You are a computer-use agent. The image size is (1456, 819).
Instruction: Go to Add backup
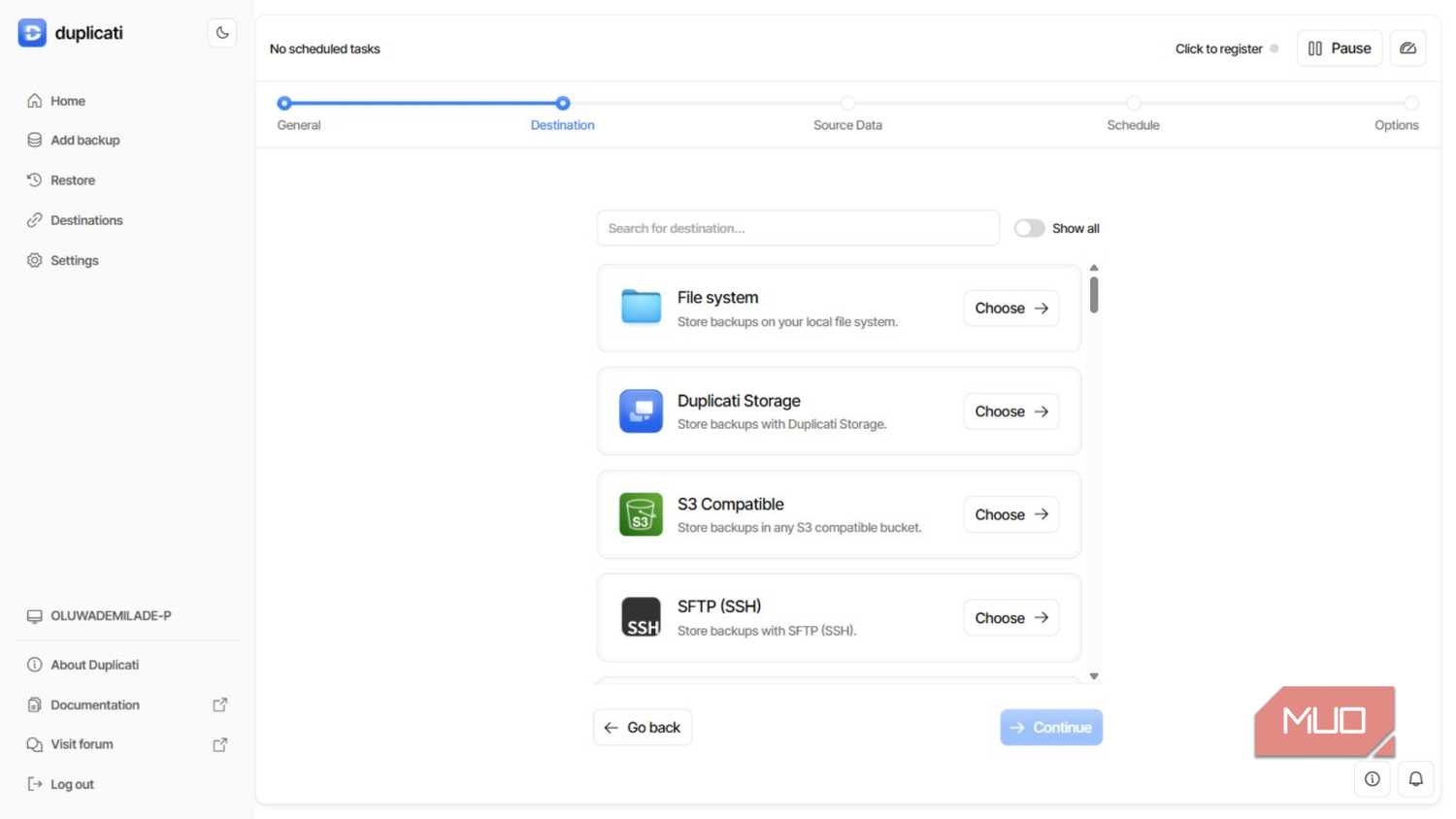(85, 140)
